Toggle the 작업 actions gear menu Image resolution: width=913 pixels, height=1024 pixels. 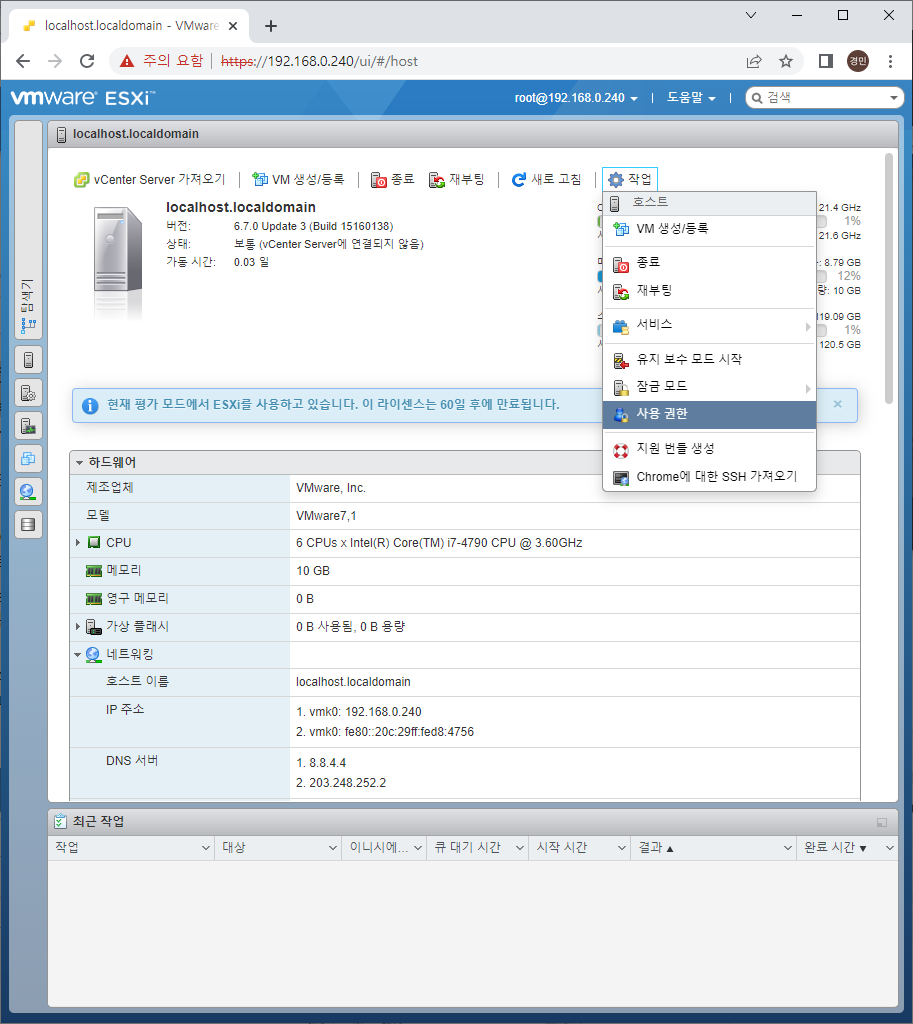pos(630,180)
